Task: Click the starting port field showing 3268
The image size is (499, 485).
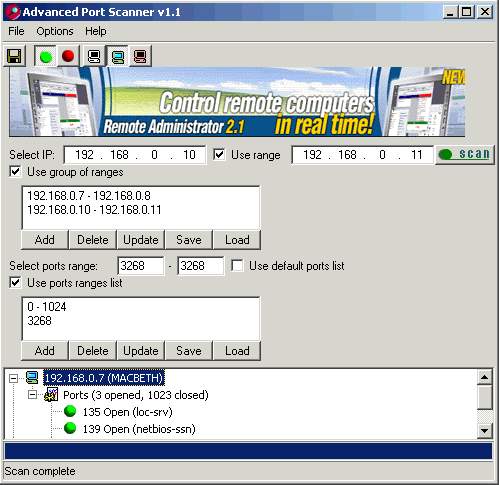Action: [141, 266]
